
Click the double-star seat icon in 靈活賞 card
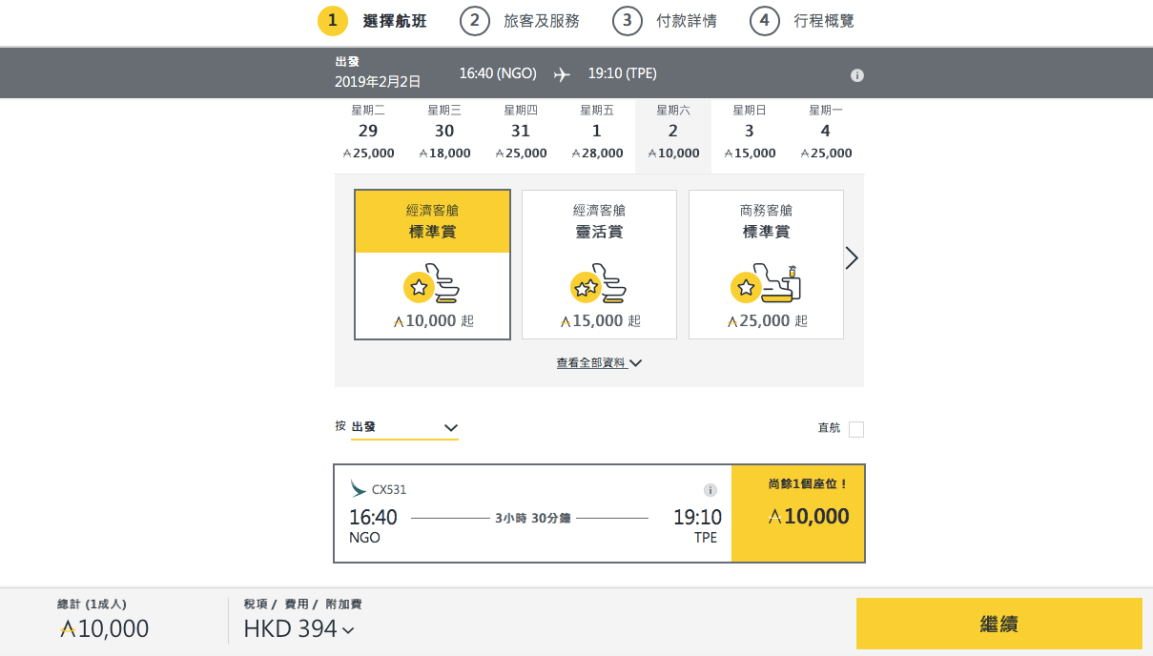(599, 286)
